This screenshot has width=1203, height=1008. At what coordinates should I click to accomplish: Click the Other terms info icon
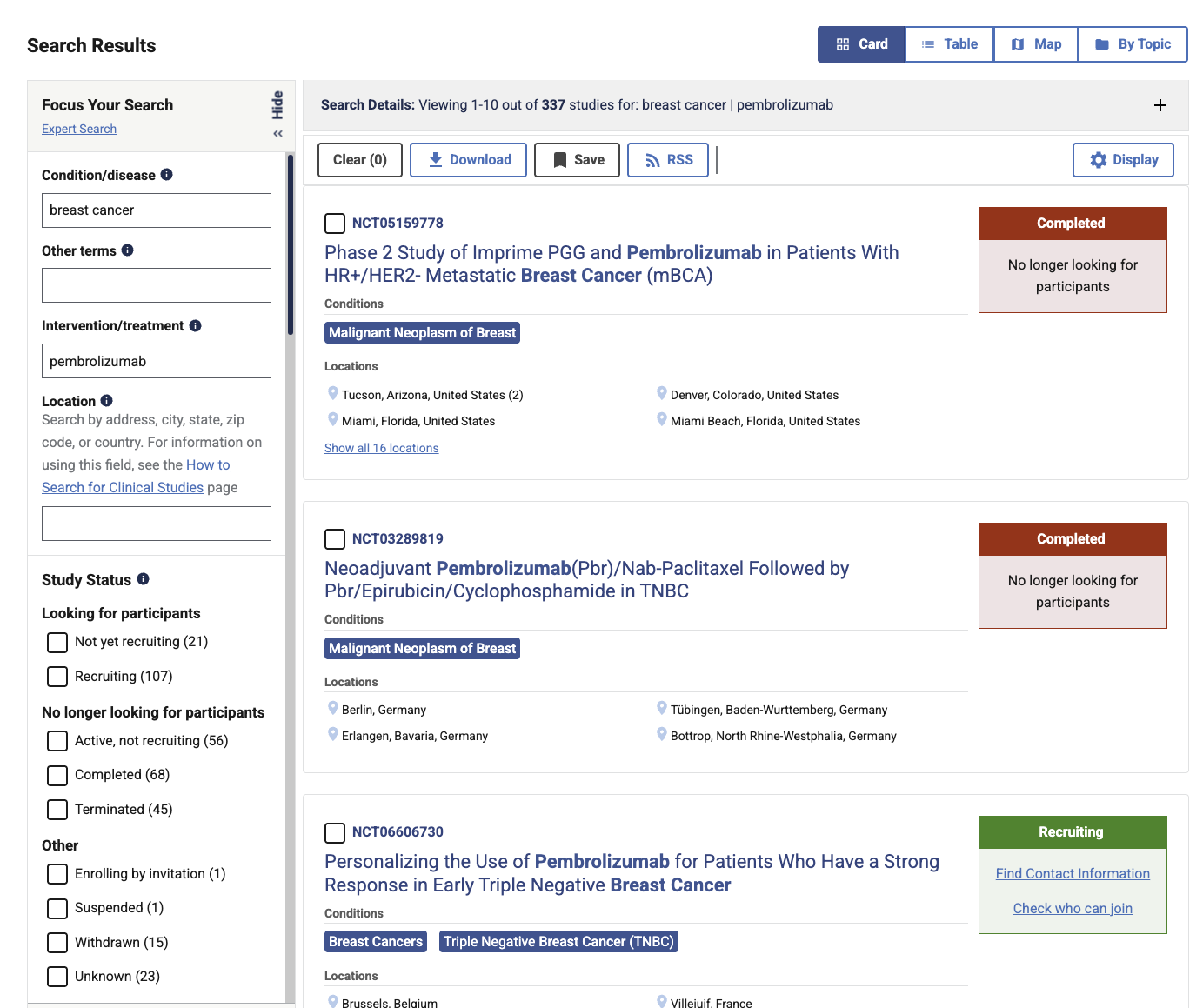click(x=128, y=250)
